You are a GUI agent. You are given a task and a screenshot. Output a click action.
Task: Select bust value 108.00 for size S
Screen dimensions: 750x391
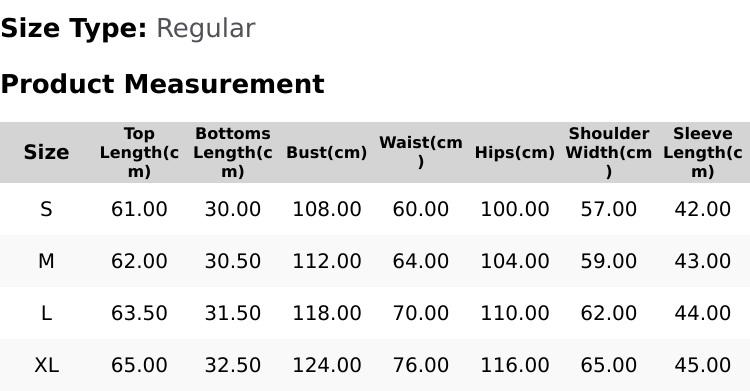tap(327, 209)
